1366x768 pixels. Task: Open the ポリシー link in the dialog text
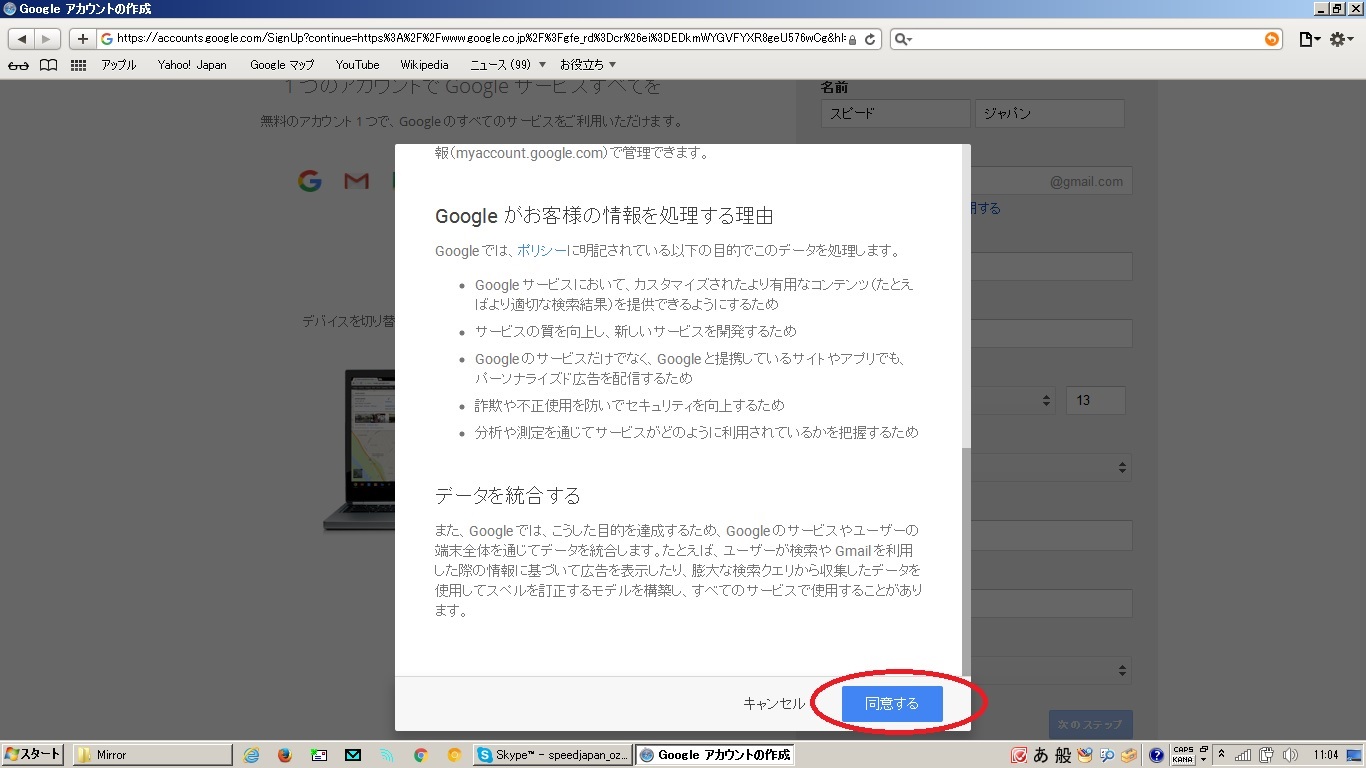point(542,251)
